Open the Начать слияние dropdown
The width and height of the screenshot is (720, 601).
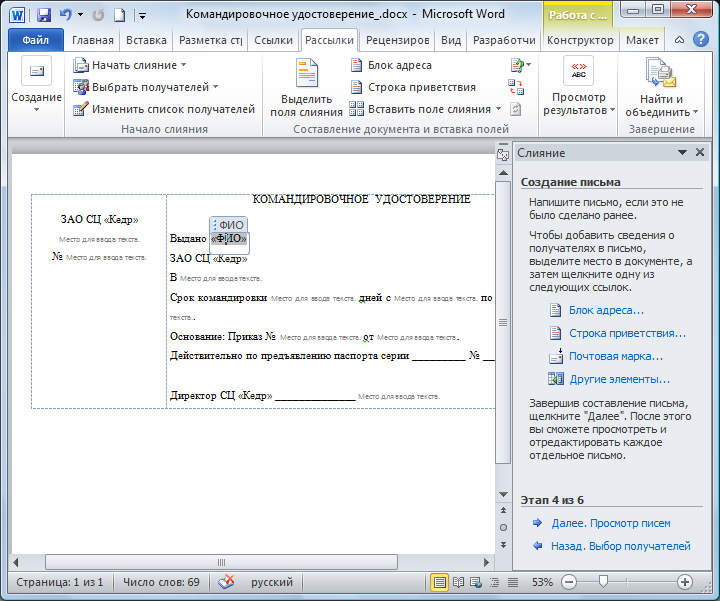click(x=129, y=65)
